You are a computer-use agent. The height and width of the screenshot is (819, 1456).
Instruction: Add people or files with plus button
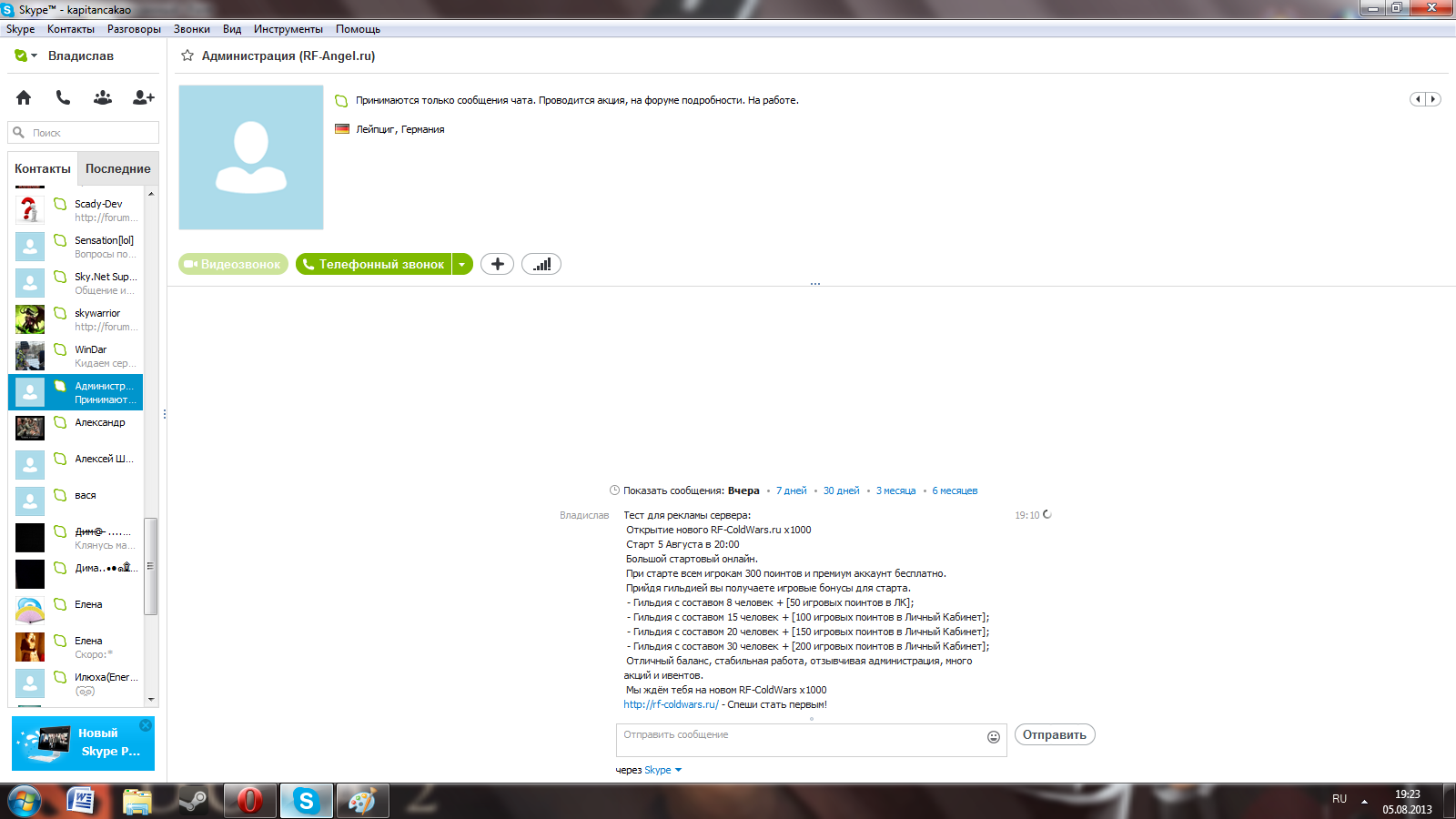click(x=497, y=264)
